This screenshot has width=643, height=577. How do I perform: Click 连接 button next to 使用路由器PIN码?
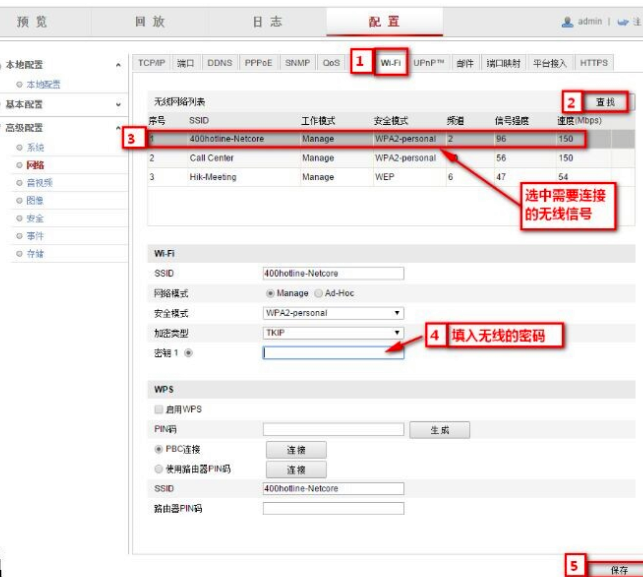296,470
